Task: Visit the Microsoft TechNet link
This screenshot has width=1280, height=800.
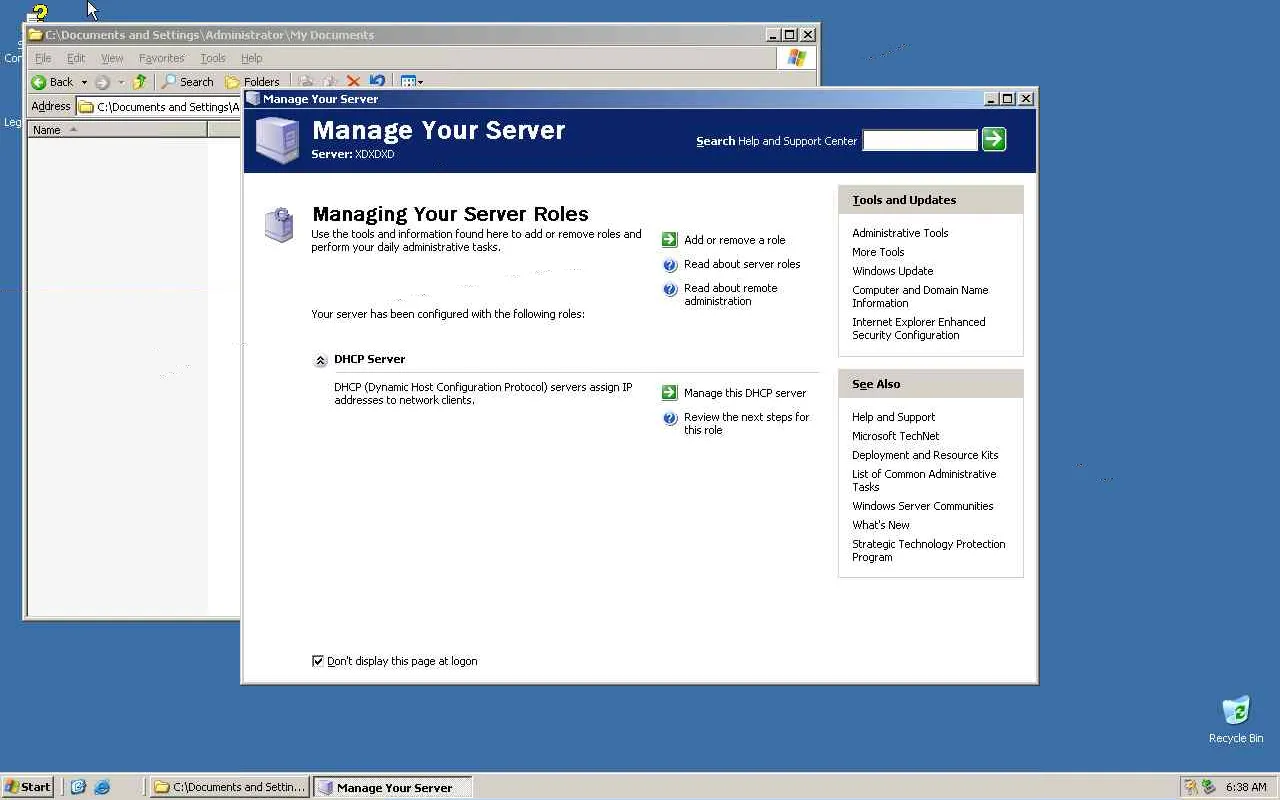Action: [x=896, y=436]
